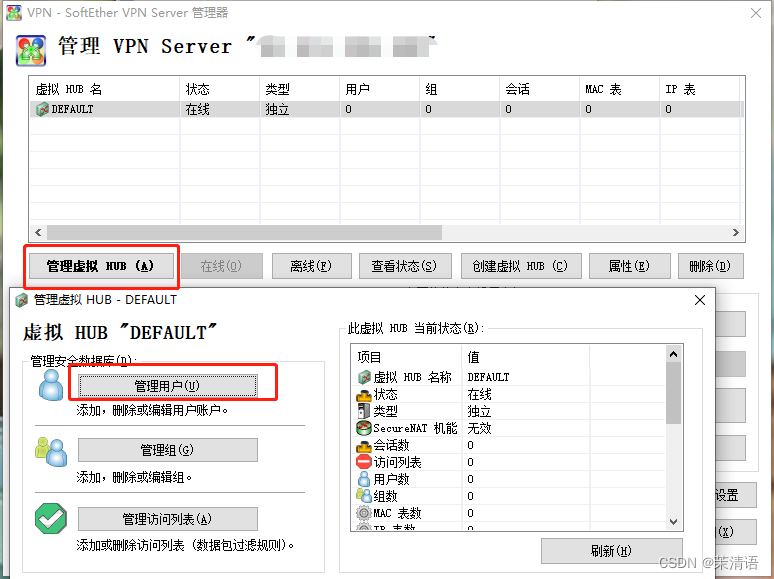This screenshot has height=579, width=774.
Task: Click status list scrollbar down arrow
Action: tap(673, 522)
